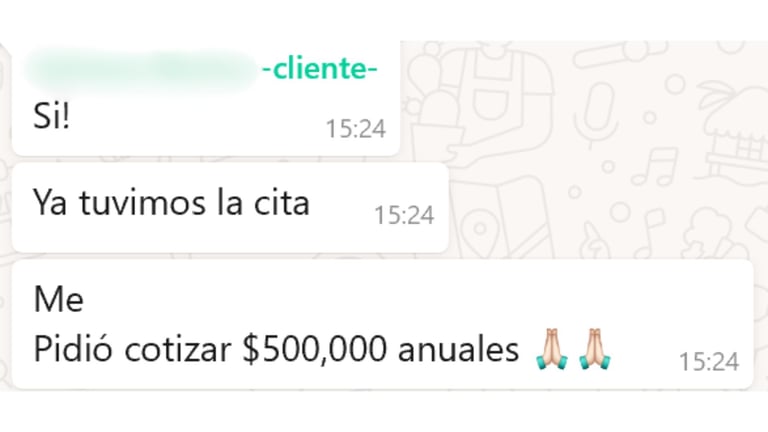Click the double music note wallpaper doodle
Screen dimensions: 768x432
655,167
